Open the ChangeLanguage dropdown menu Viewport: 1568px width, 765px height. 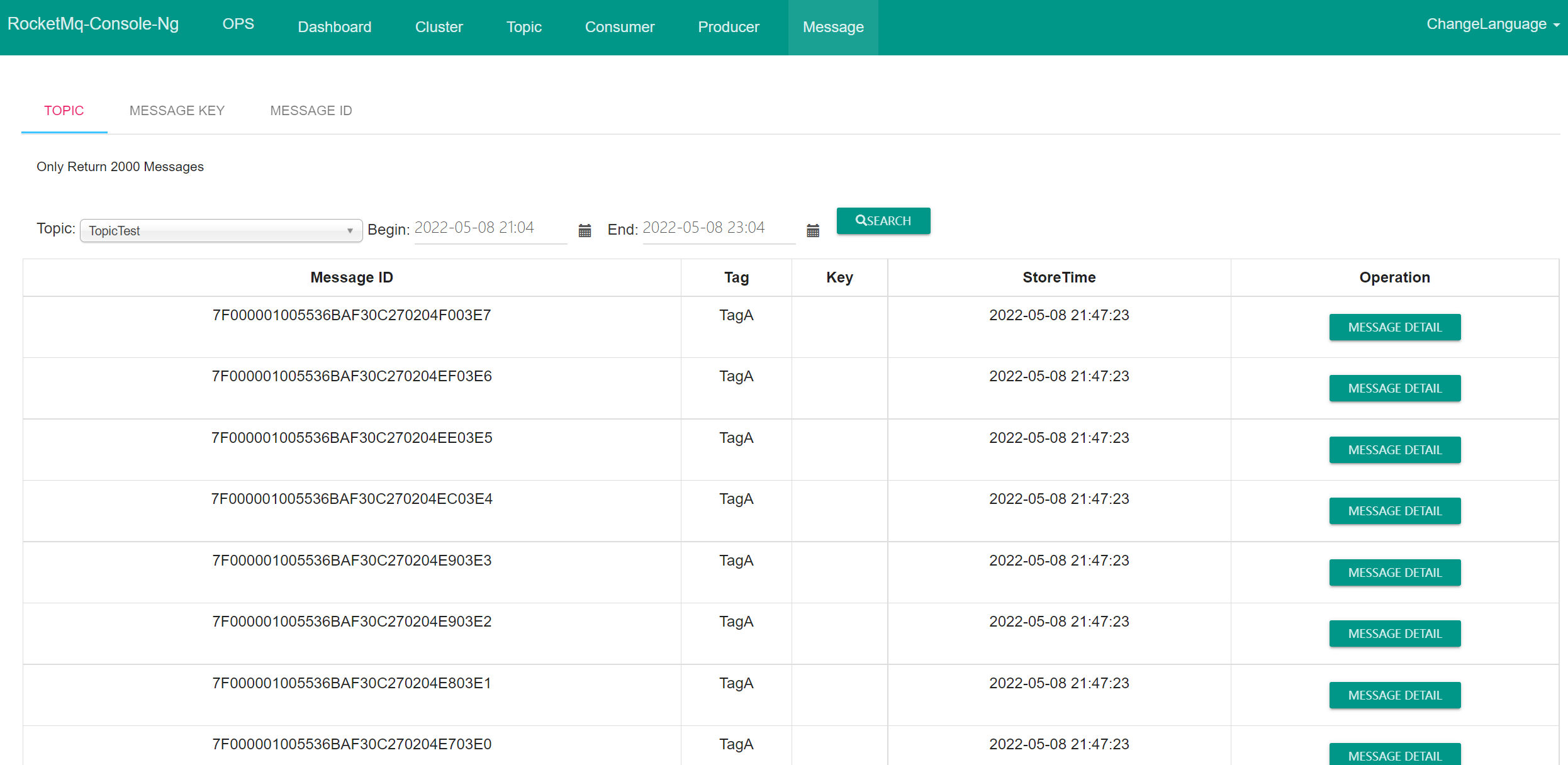(x=1492, y=24)
